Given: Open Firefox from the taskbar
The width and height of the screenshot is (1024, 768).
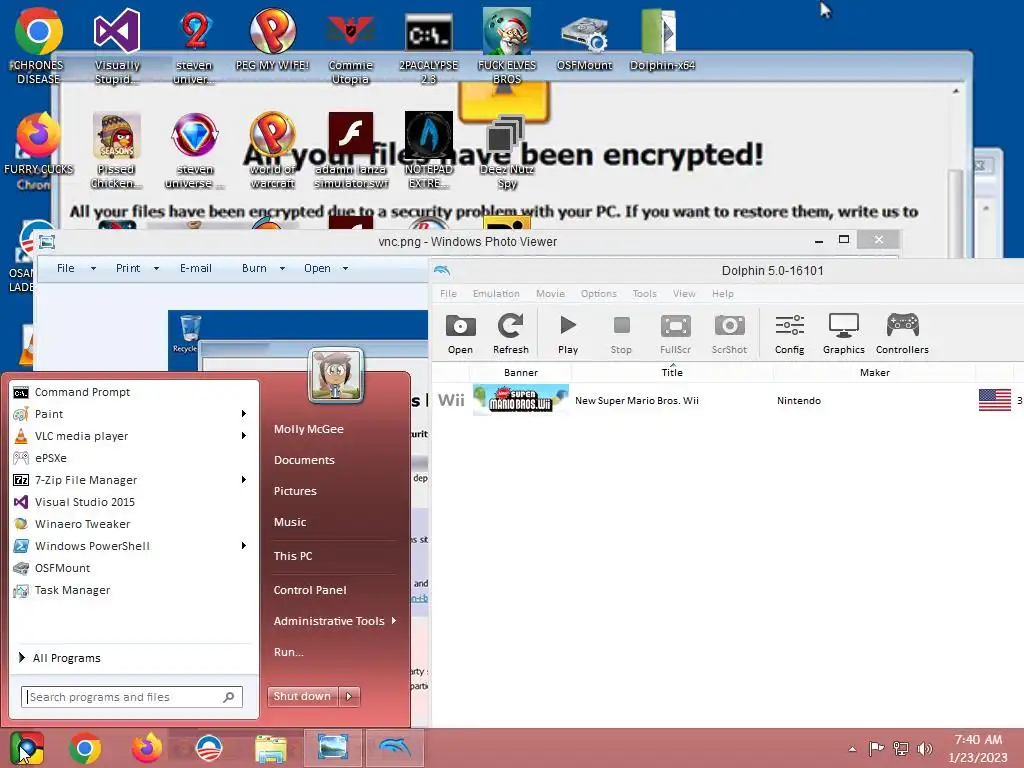Looking at the screenshot, I should tap(147, 748).
